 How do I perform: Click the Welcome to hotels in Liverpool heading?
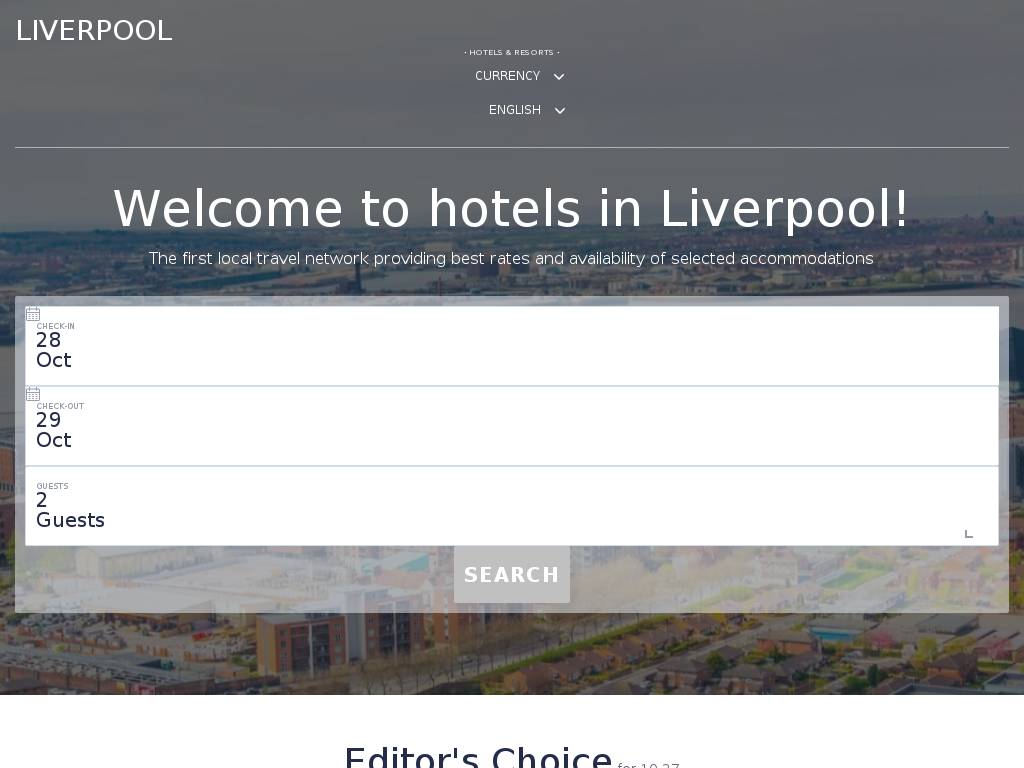[511, 208]
